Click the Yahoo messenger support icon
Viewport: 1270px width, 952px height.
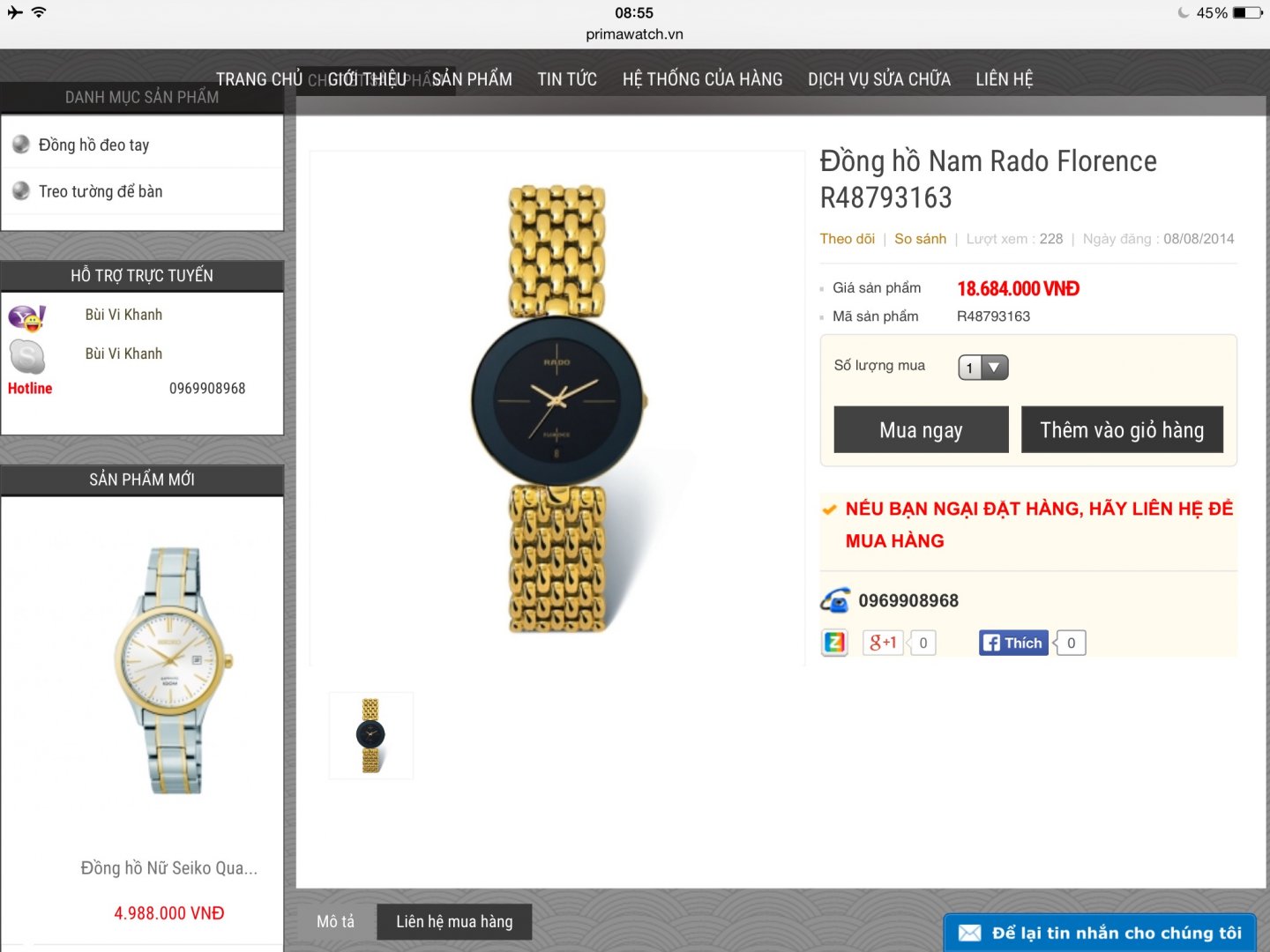(27, 317)
